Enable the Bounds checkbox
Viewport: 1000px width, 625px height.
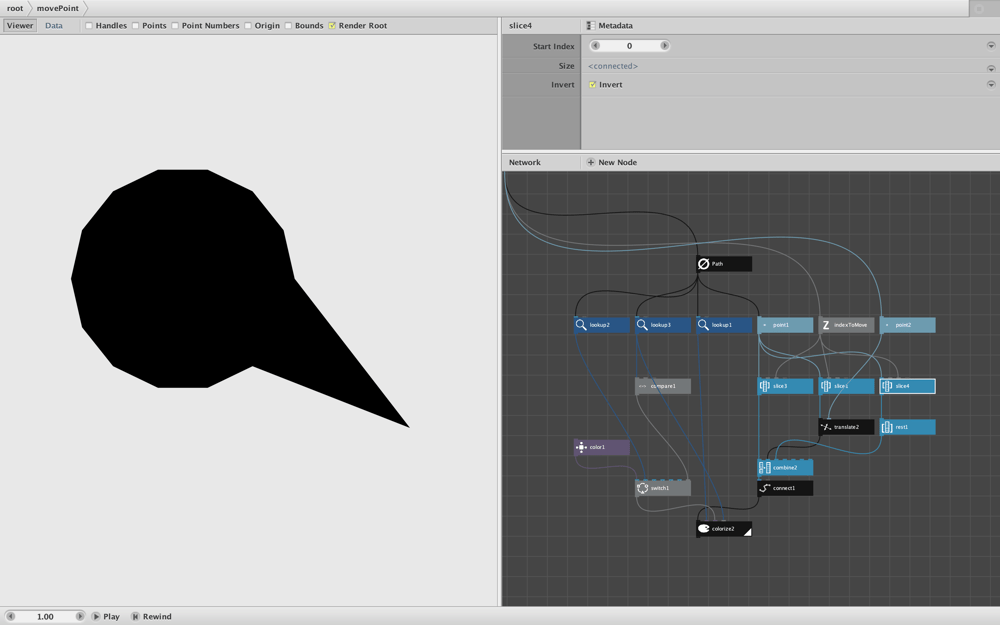tap(288, 26)
